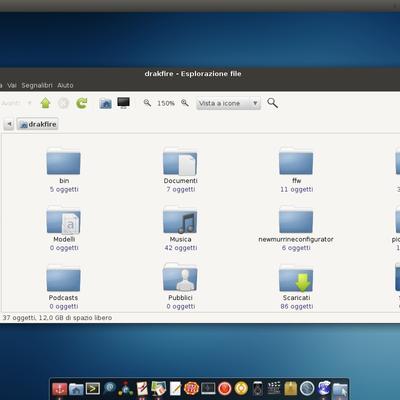Zoom out with the minus magnifier
Screen dimensions: 400x400
[x=147, y=103]
